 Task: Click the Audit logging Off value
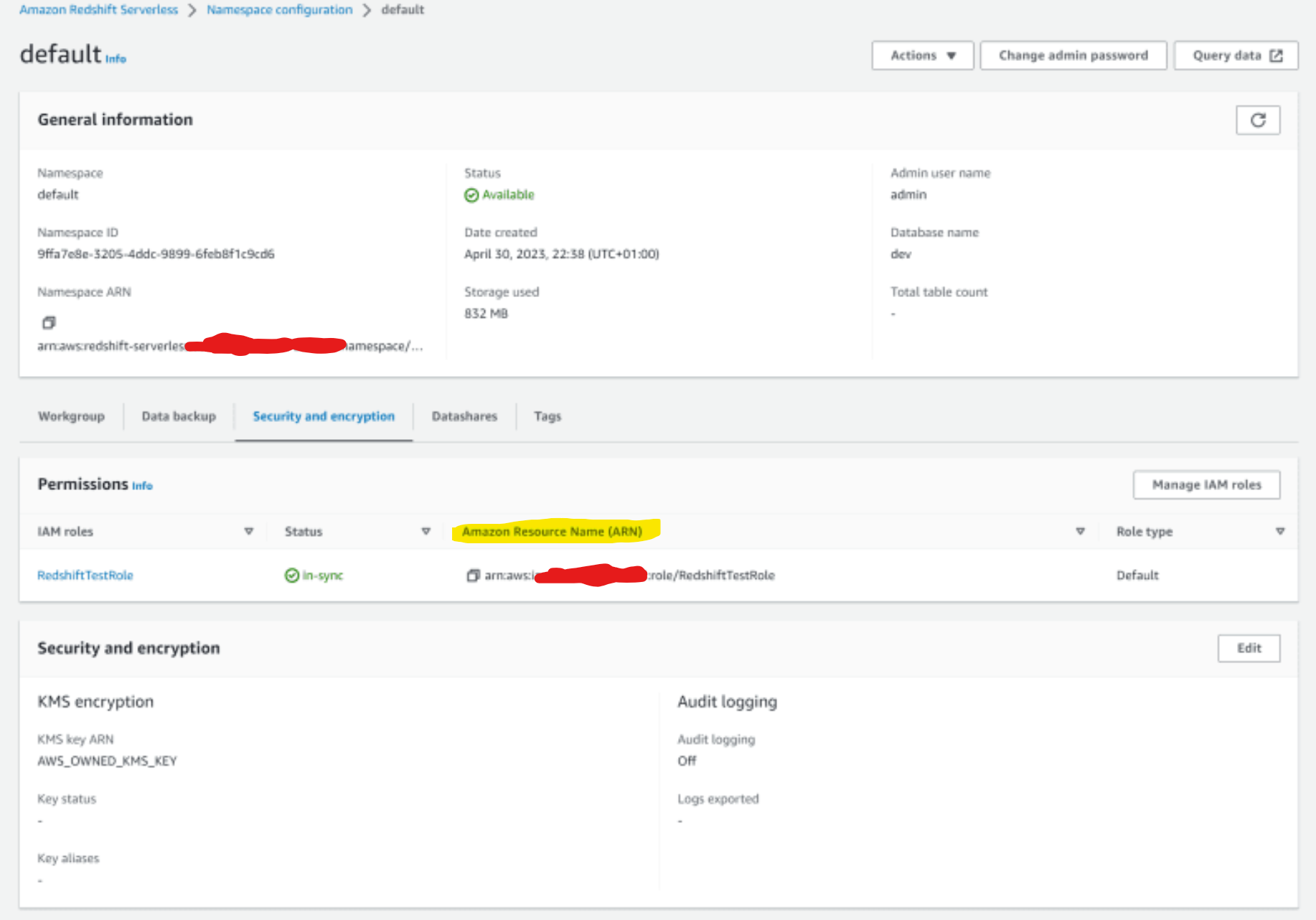click(687, 761)
